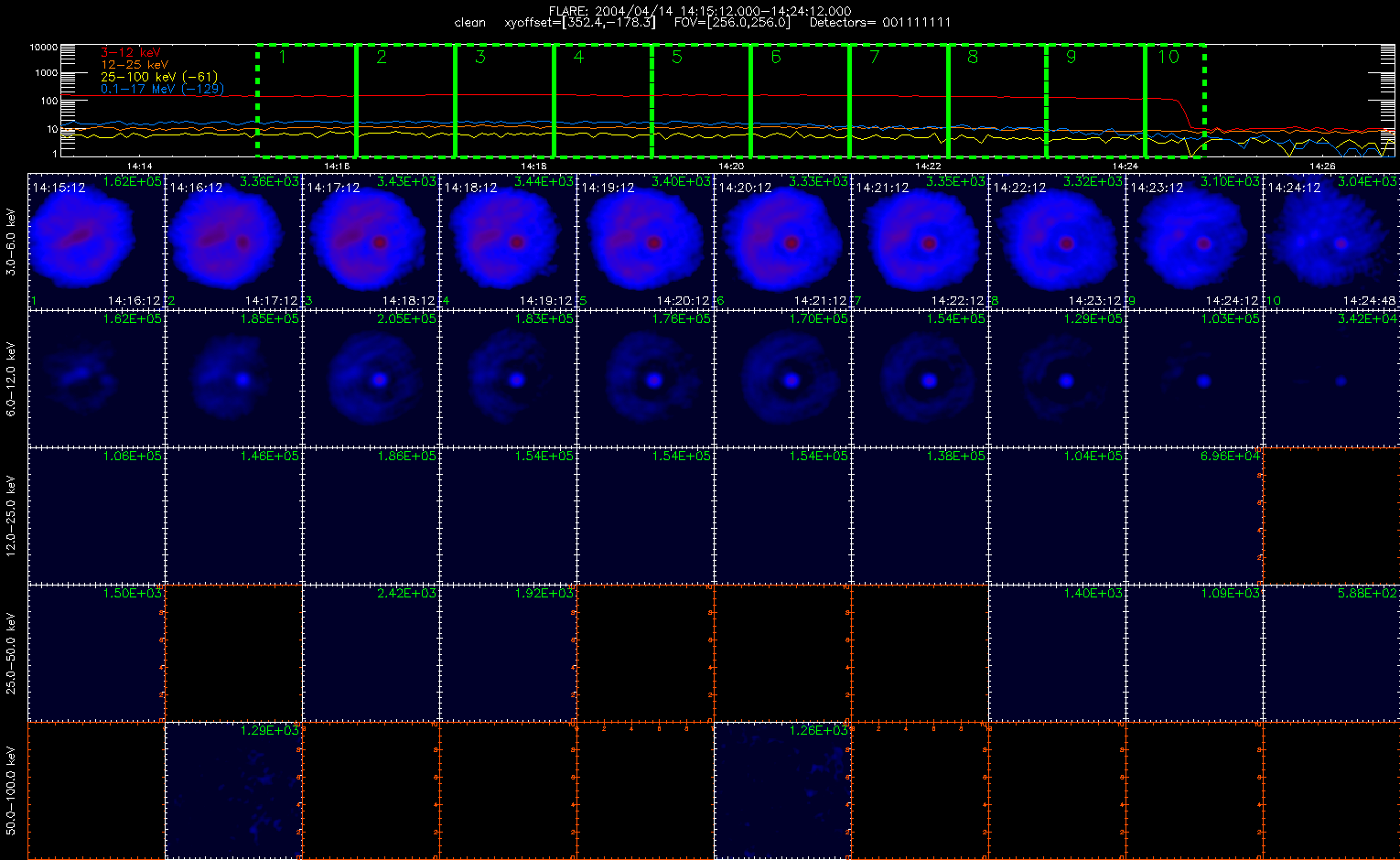Pick interval 3 label in light curve
Viewport: 1400px width, 860px height.
pos(480,58)
